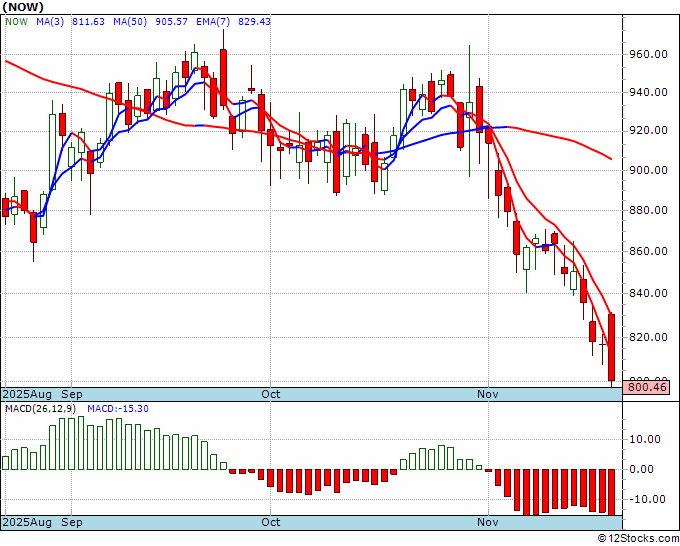Click the 960.00 price axis label

click(x=648, y=55)
